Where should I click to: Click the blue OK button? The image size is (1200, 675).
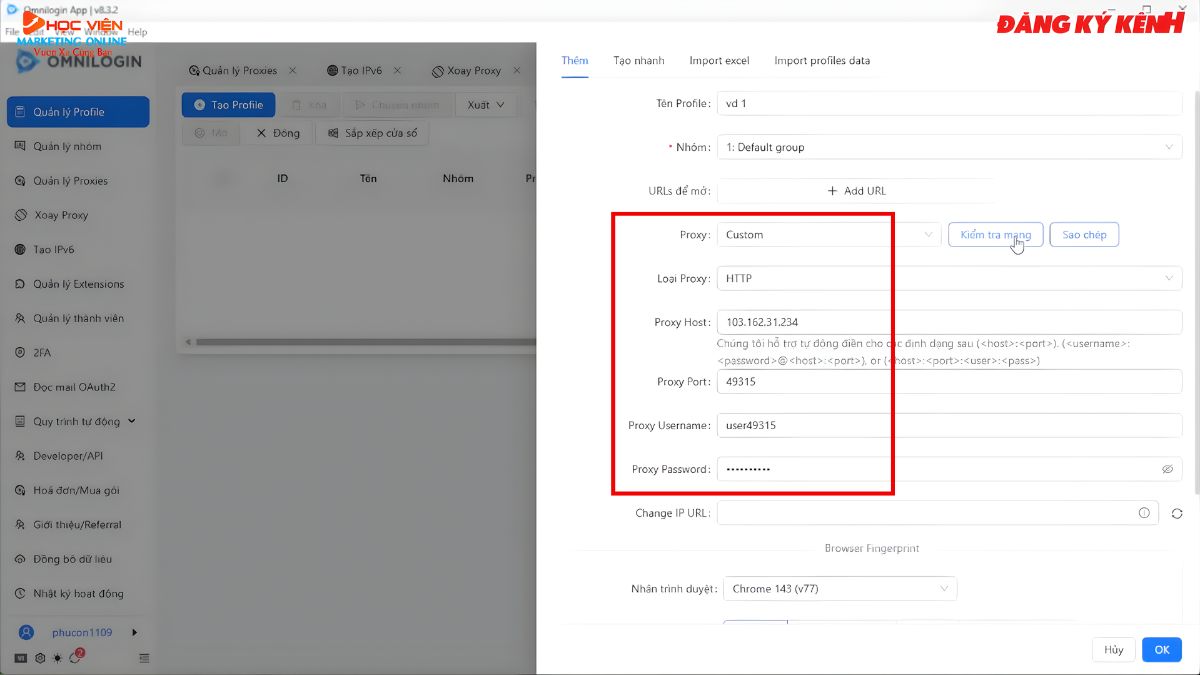point(1161,649)
